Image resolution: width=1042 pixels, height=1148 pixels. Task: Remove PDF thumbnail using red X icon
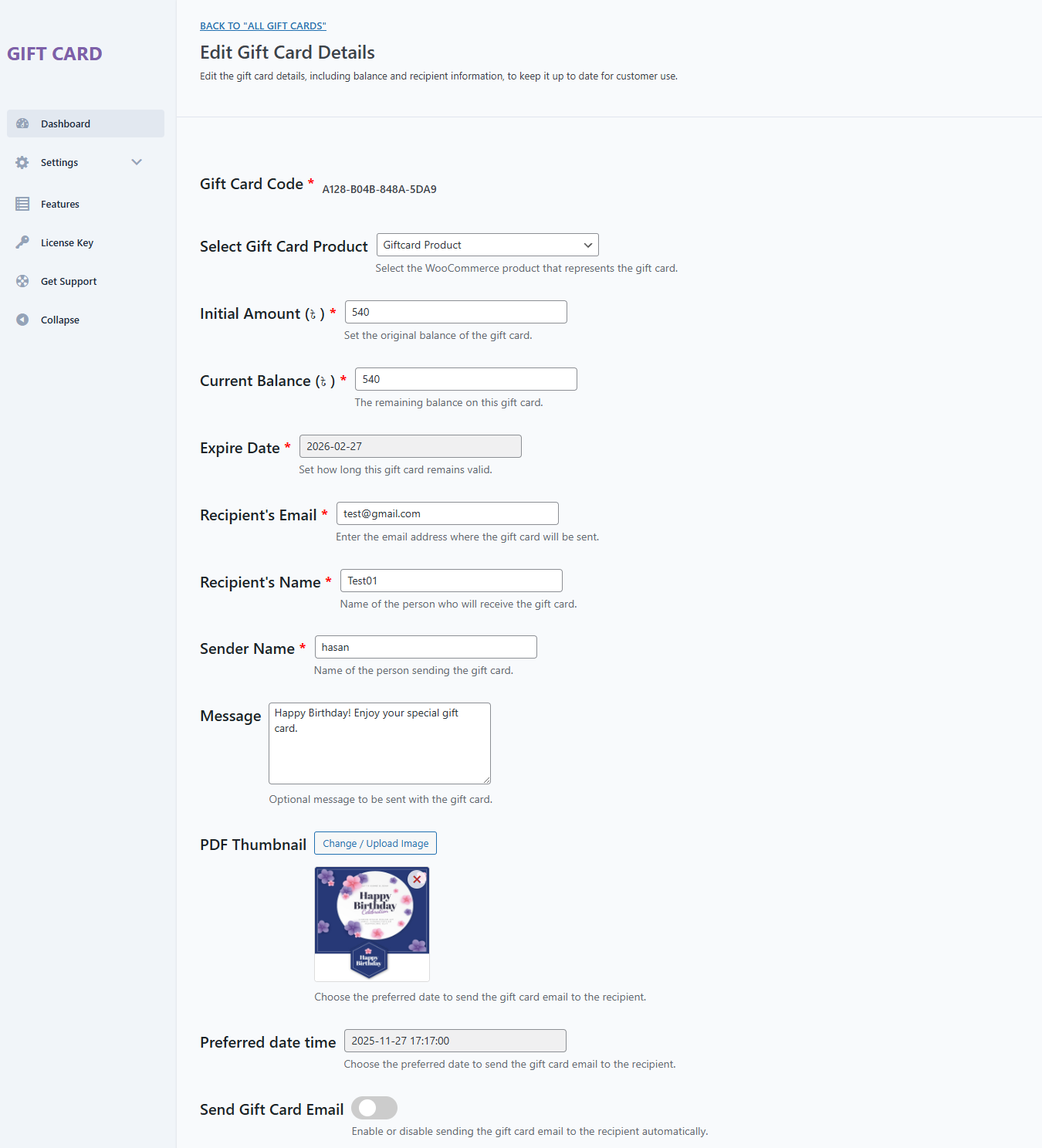point(417,879)
